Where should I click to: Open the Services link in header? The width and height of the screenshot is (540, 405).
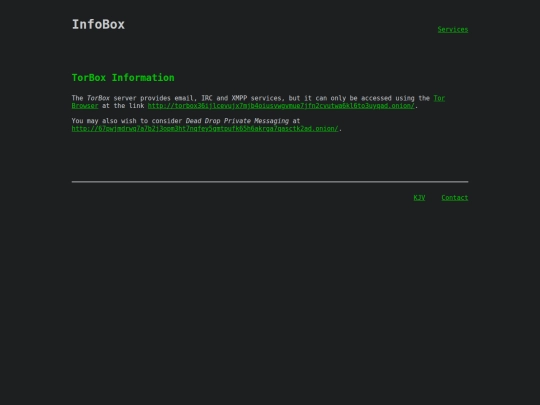tap(453, 30)
